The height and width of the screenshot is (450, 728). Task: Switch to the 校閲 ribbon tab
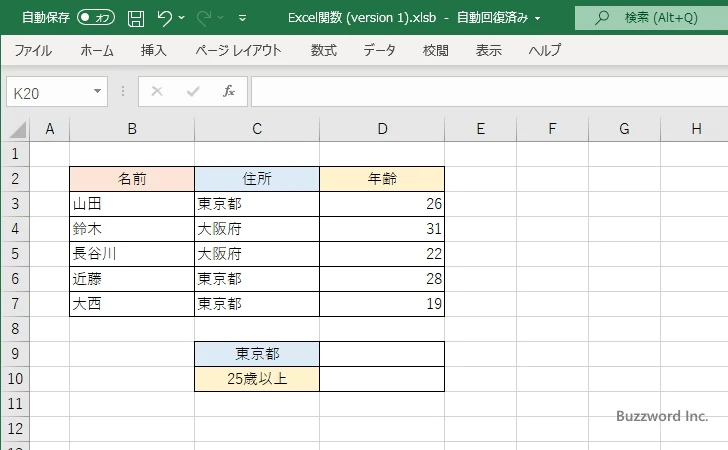(436, 50)
